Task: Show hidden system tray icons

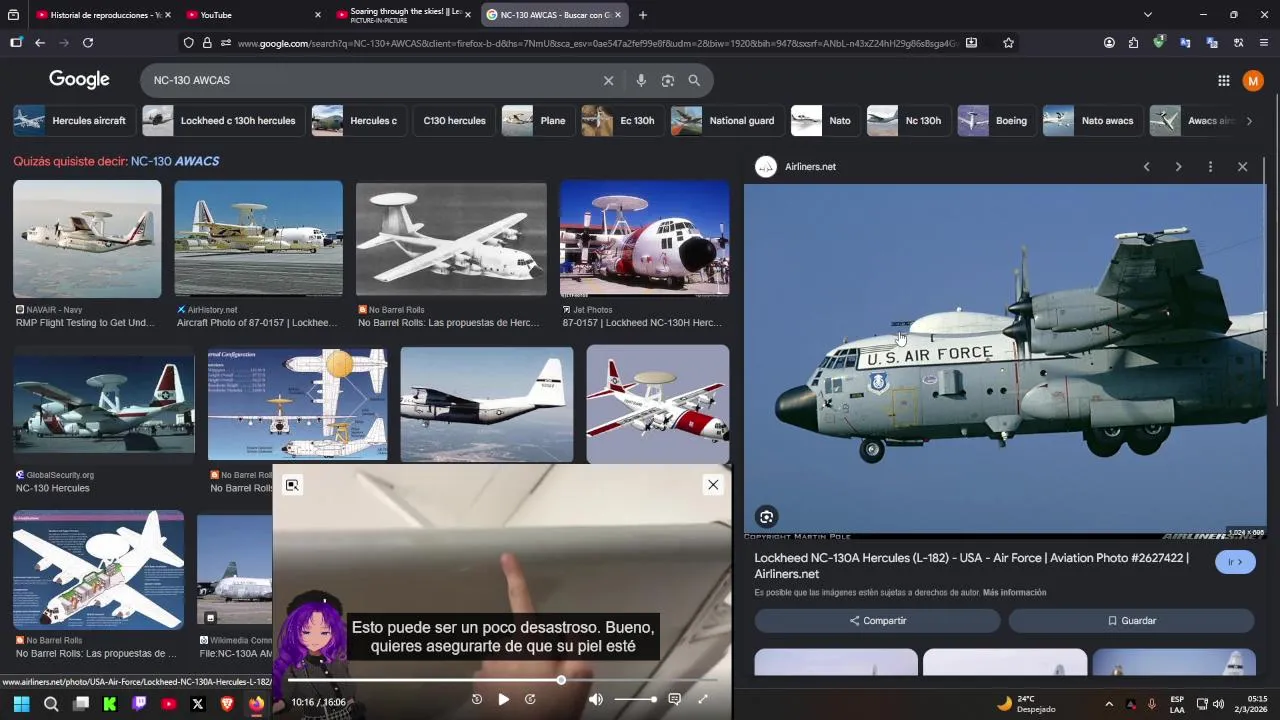Action: (x=1108, y=704)
